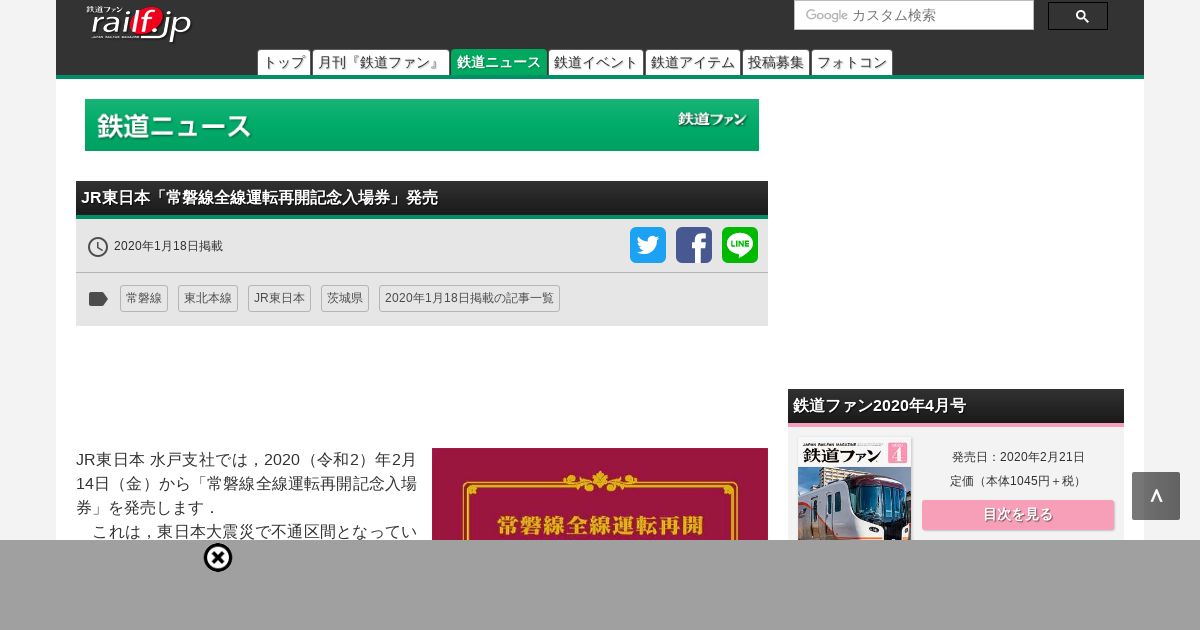Select the 鉄道ニュース tab

point(499,62)
